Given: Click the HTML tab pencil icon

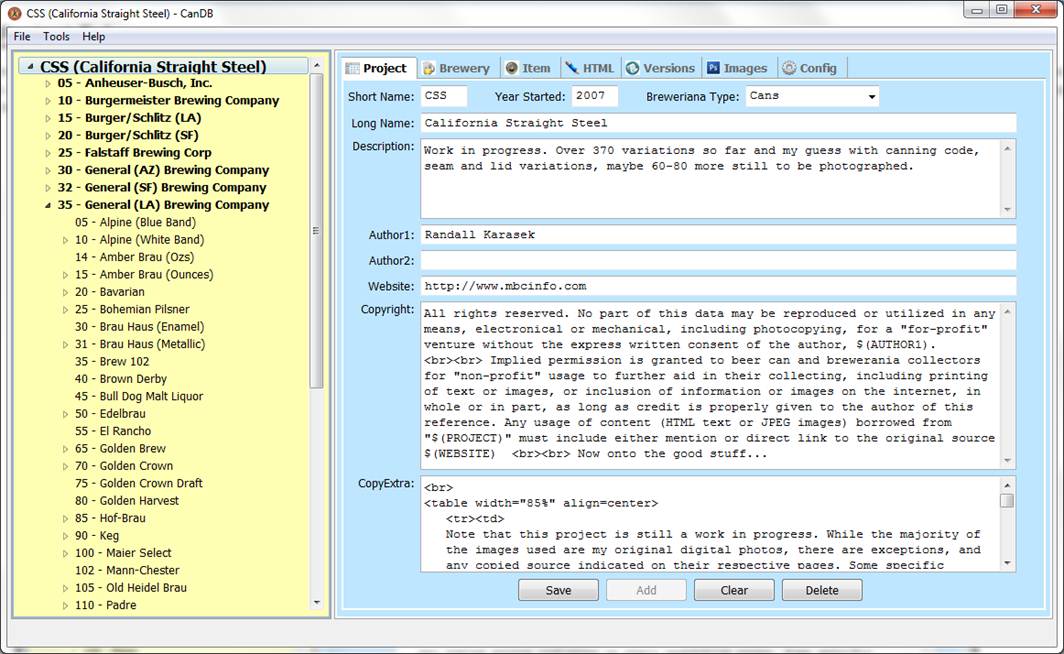Looking at the screenshot, I should (x=572, y=68).
